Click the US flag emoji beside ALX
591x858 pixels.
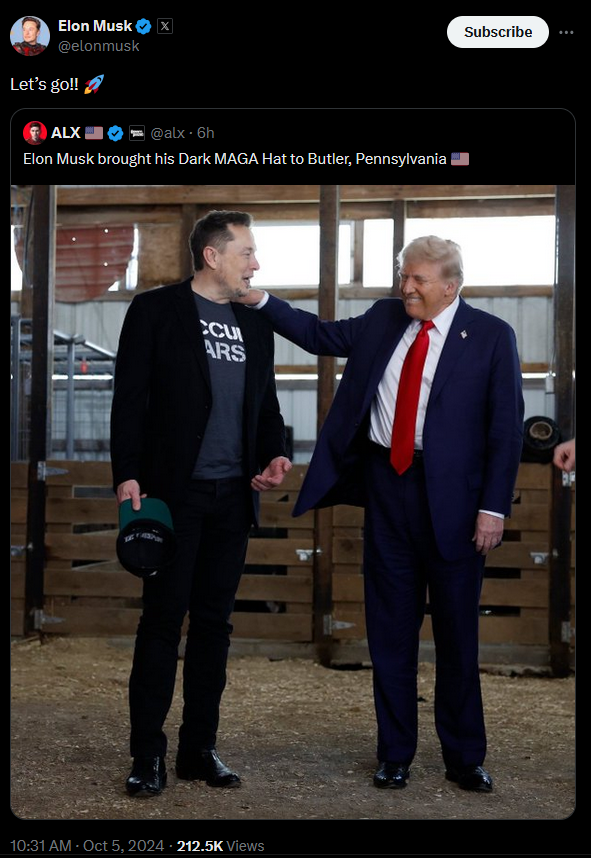pos(94,133)
